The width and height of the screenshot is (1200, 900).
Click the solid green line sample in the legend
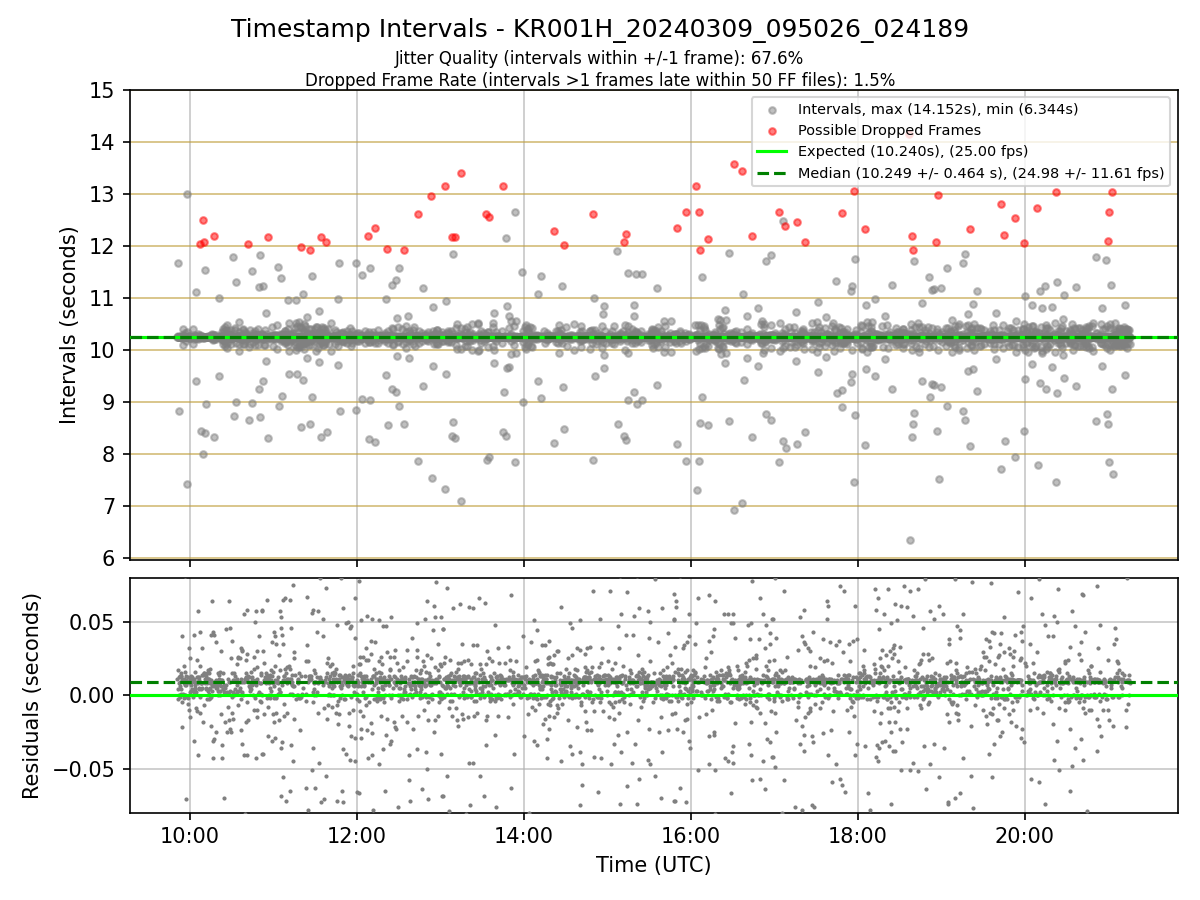(x=774, y=152)
